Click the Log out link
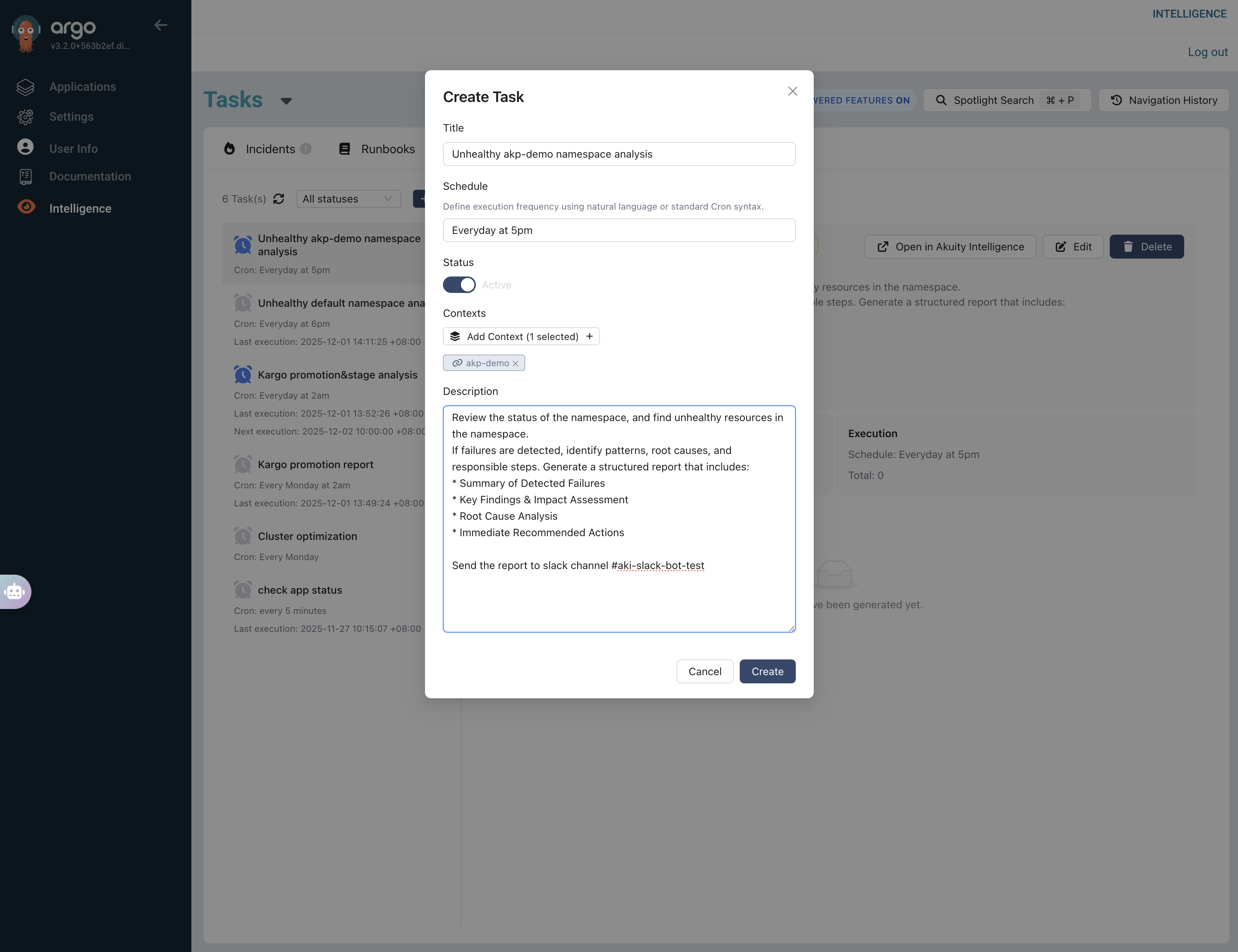This screenshot has width=1238, height=952. coord(1207,52)
